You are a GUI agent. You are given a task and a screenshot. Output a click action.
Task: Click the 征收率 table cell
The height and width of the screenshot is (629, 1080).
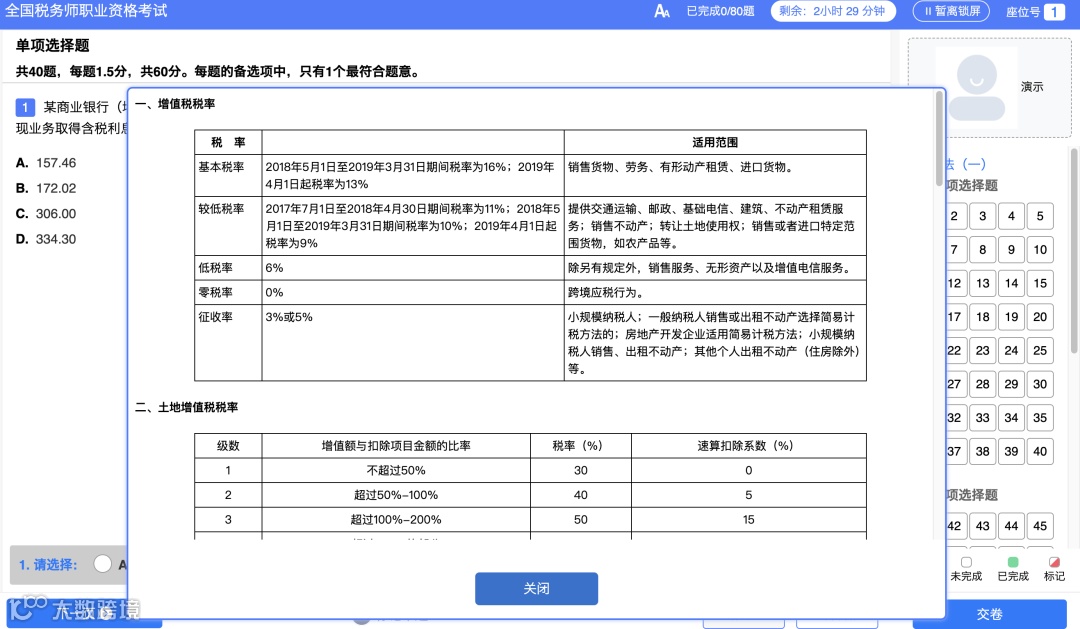(228, 342)
